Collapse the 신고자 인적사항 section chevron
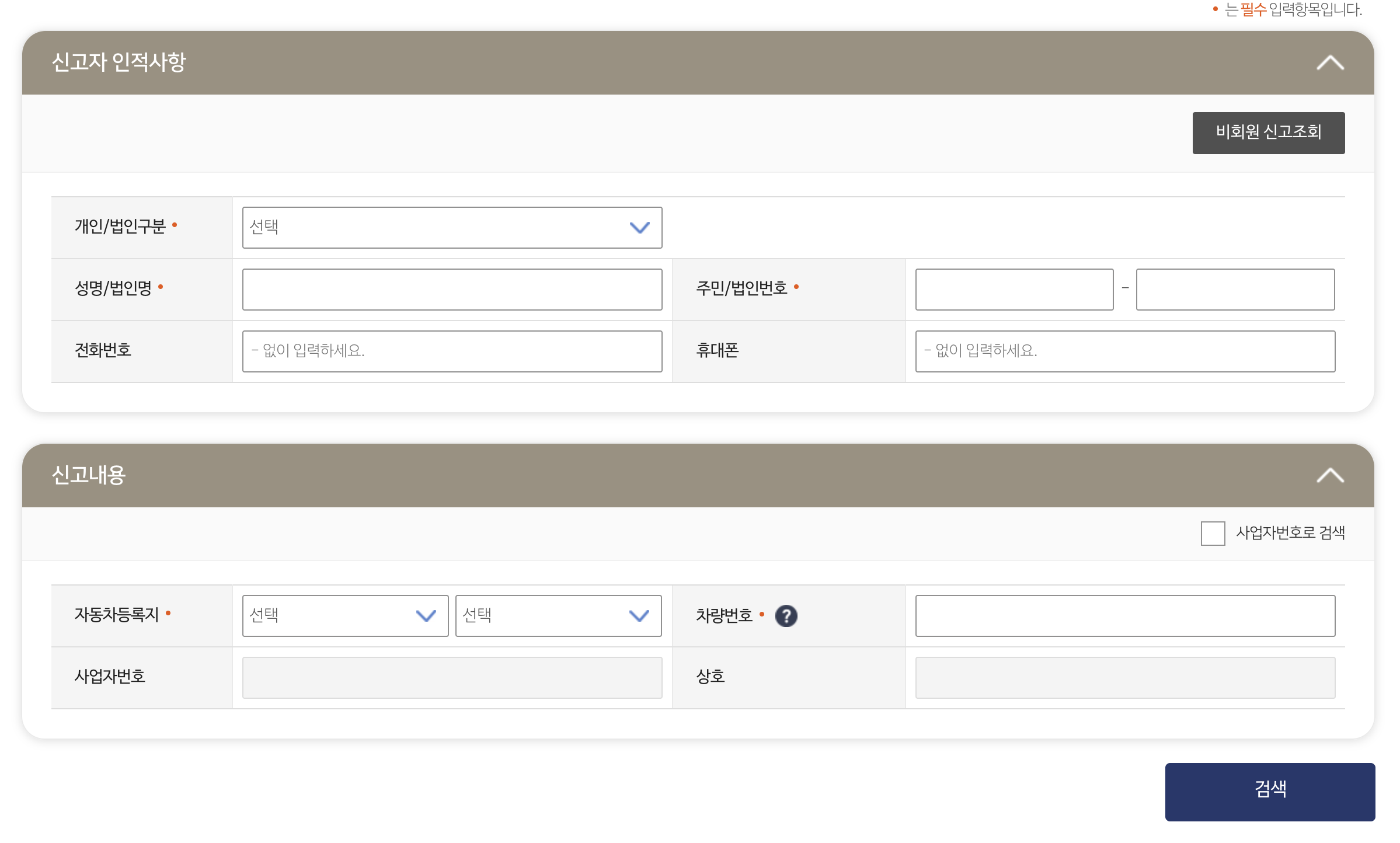The width and height of the screenshot is (1400, 843). tap(1330, 62)
